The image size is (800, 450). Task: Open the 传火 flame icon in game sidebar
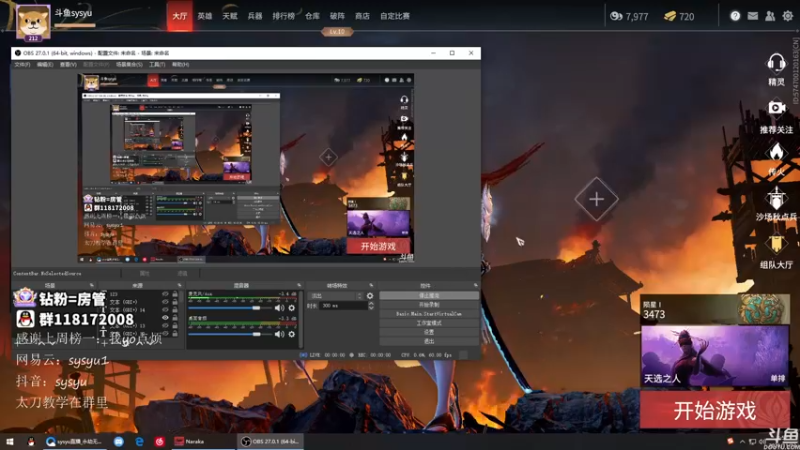coord(776,152)
